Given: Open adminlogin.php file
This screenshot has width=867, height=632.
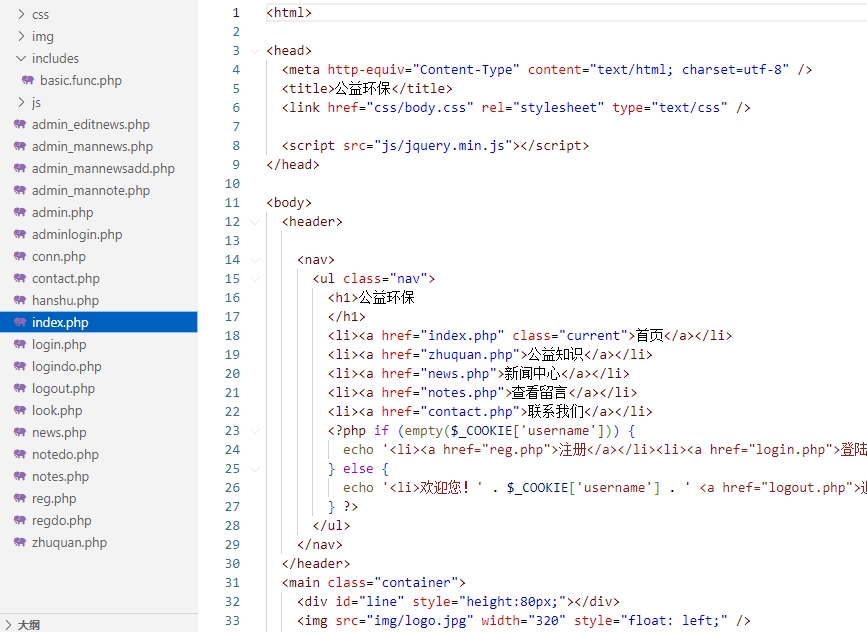Looking at the screenshot, I should pos(77,234).
